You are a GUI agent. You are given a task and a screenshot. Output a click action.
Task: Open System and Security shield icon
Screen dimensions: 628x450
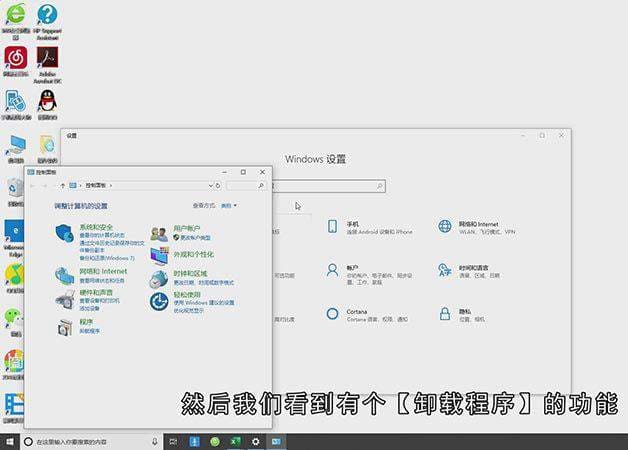pos(64,233)
